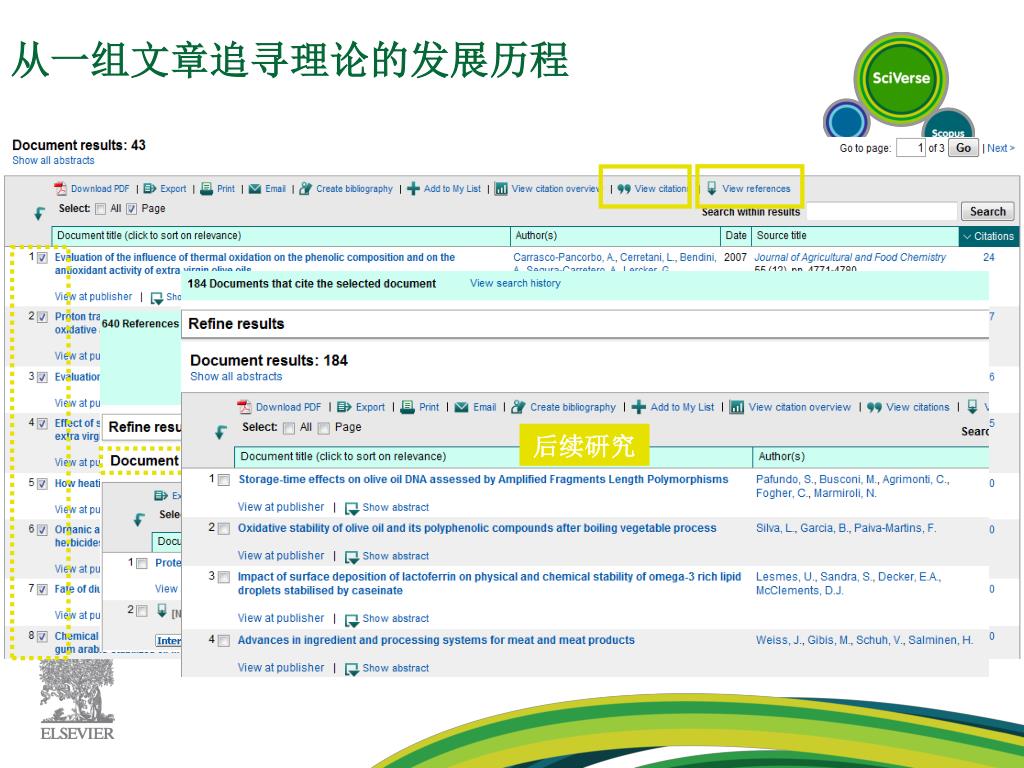Click Email envelope icon in 43-results toolbar
This screenshot has width=1024, height=768.
[255, 189]
